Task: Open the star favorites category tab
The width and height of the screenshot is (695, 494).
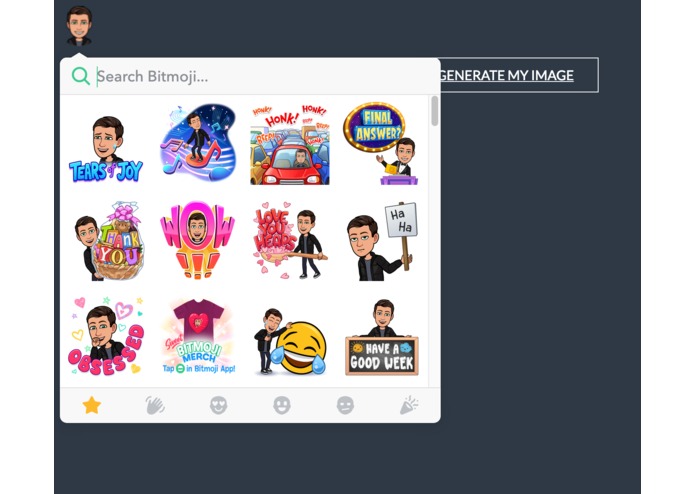Action: coord(92,405)
